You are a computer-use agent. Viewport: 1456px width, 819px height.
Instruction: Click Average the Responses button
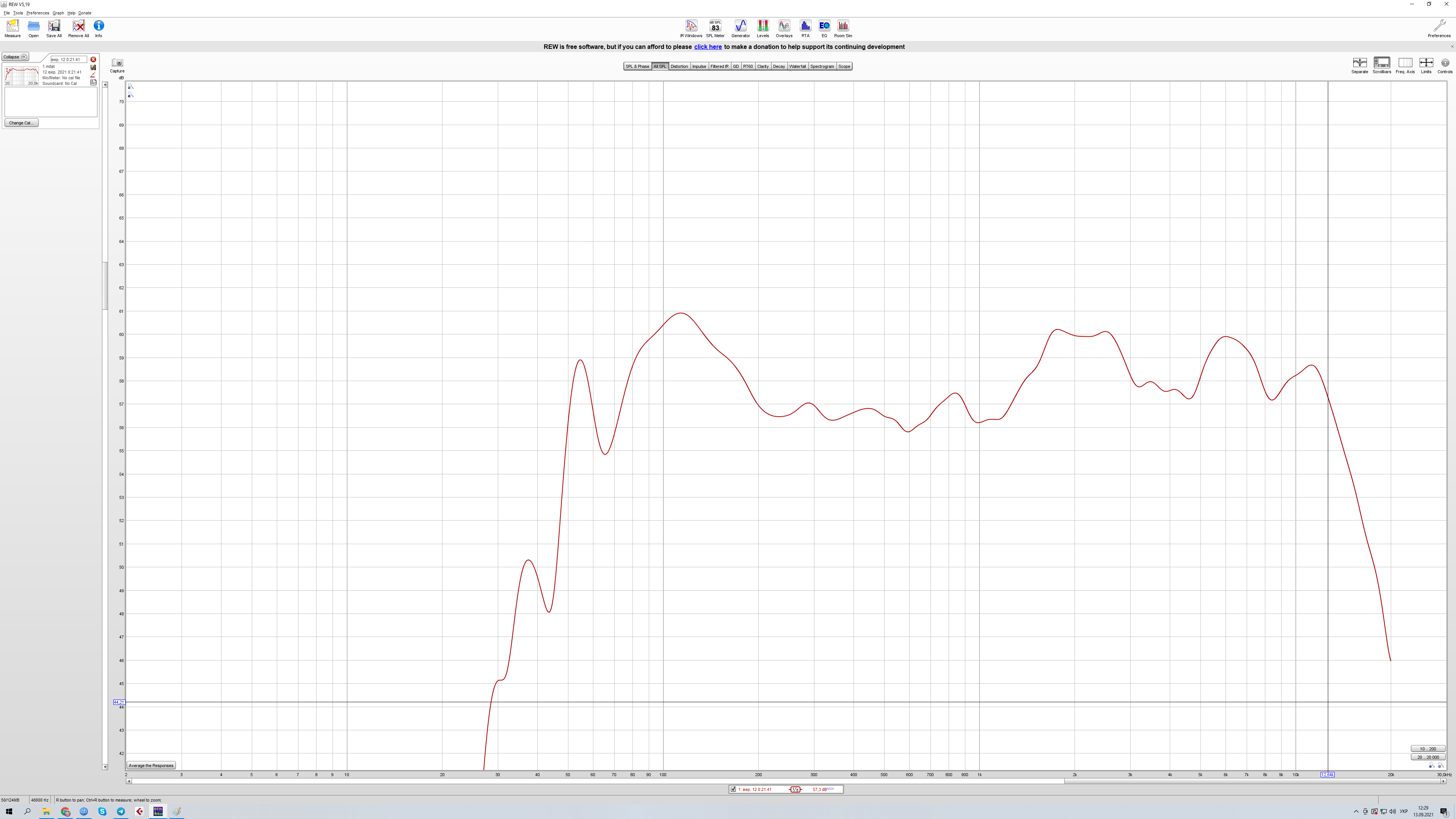(x=151, y=765)
